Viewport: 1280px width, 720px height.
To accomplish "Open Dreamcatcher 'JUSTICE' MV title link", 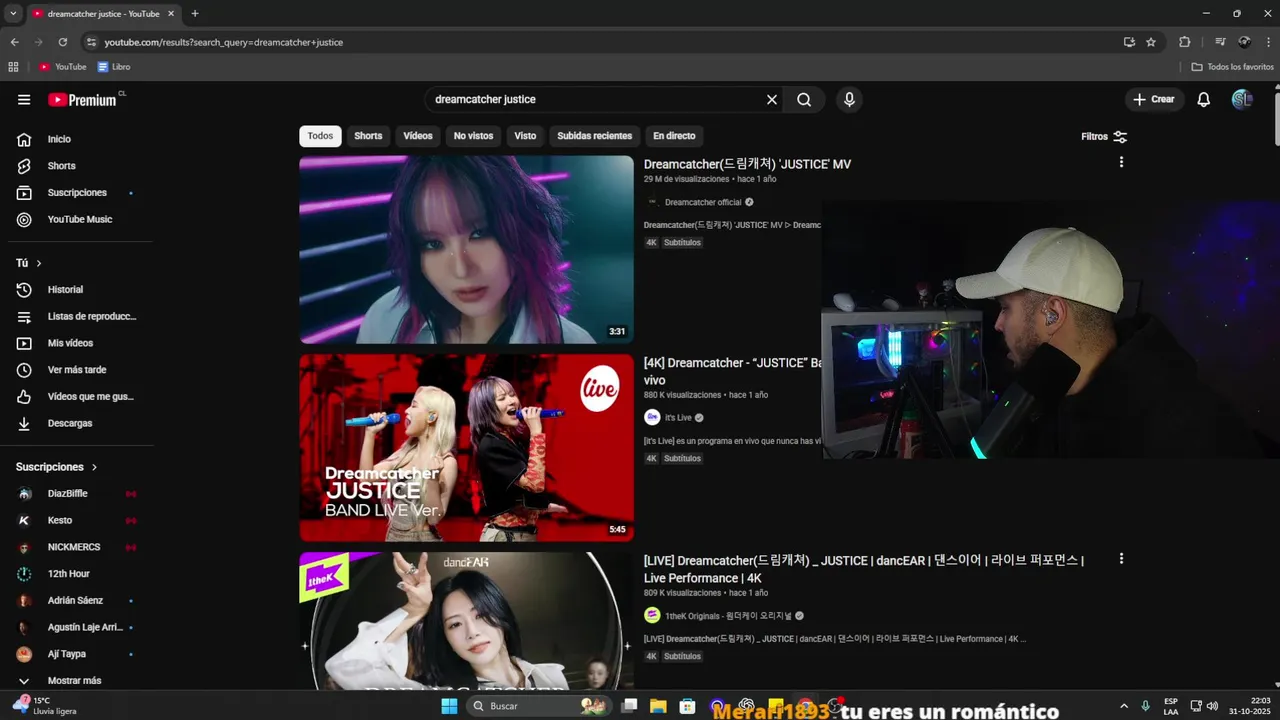I will (x=747, y=164).
